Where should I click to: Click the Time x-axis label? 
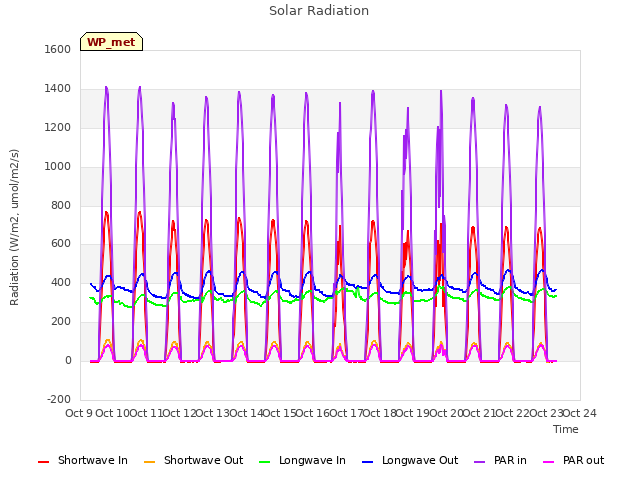(x=566, y=429)
